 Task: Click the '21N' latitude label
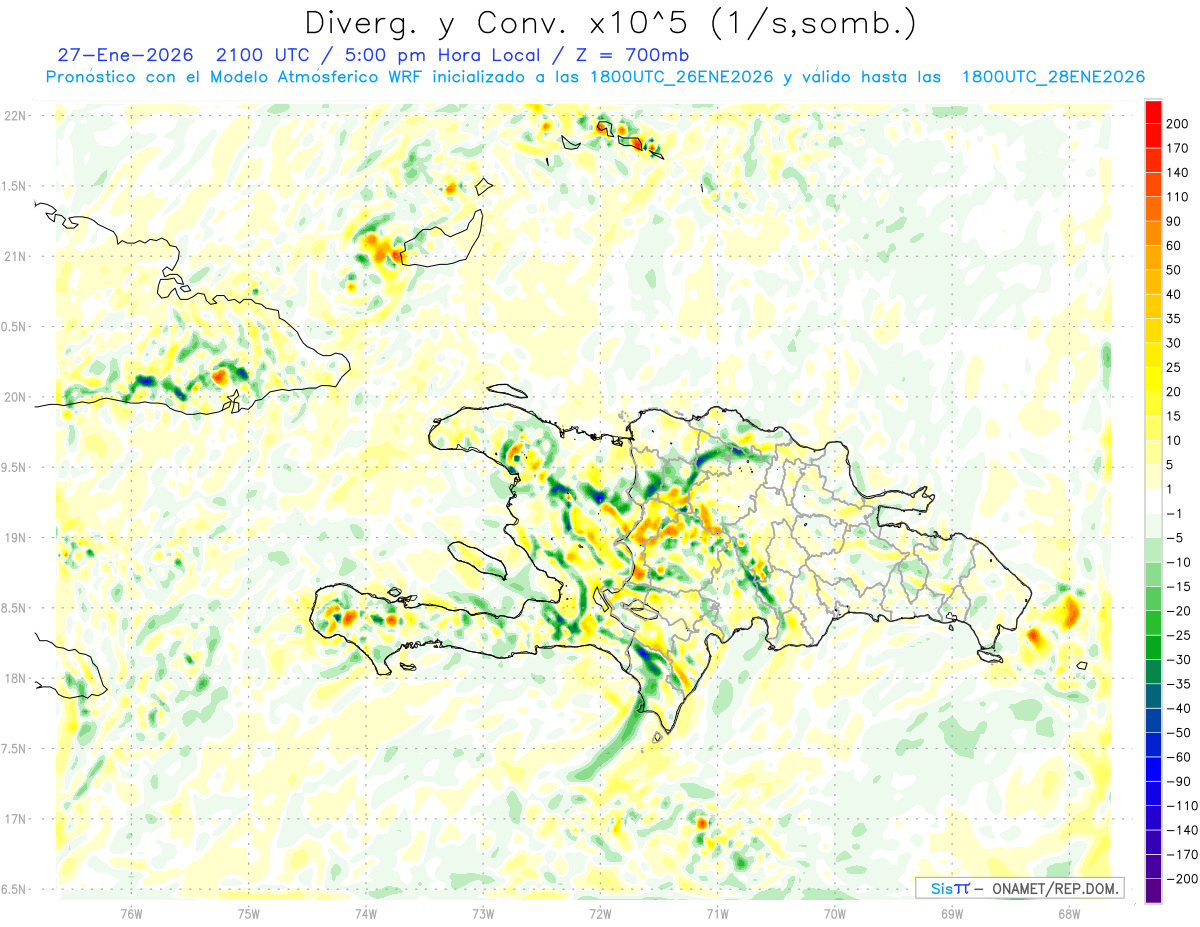click(x=14, y=256)
